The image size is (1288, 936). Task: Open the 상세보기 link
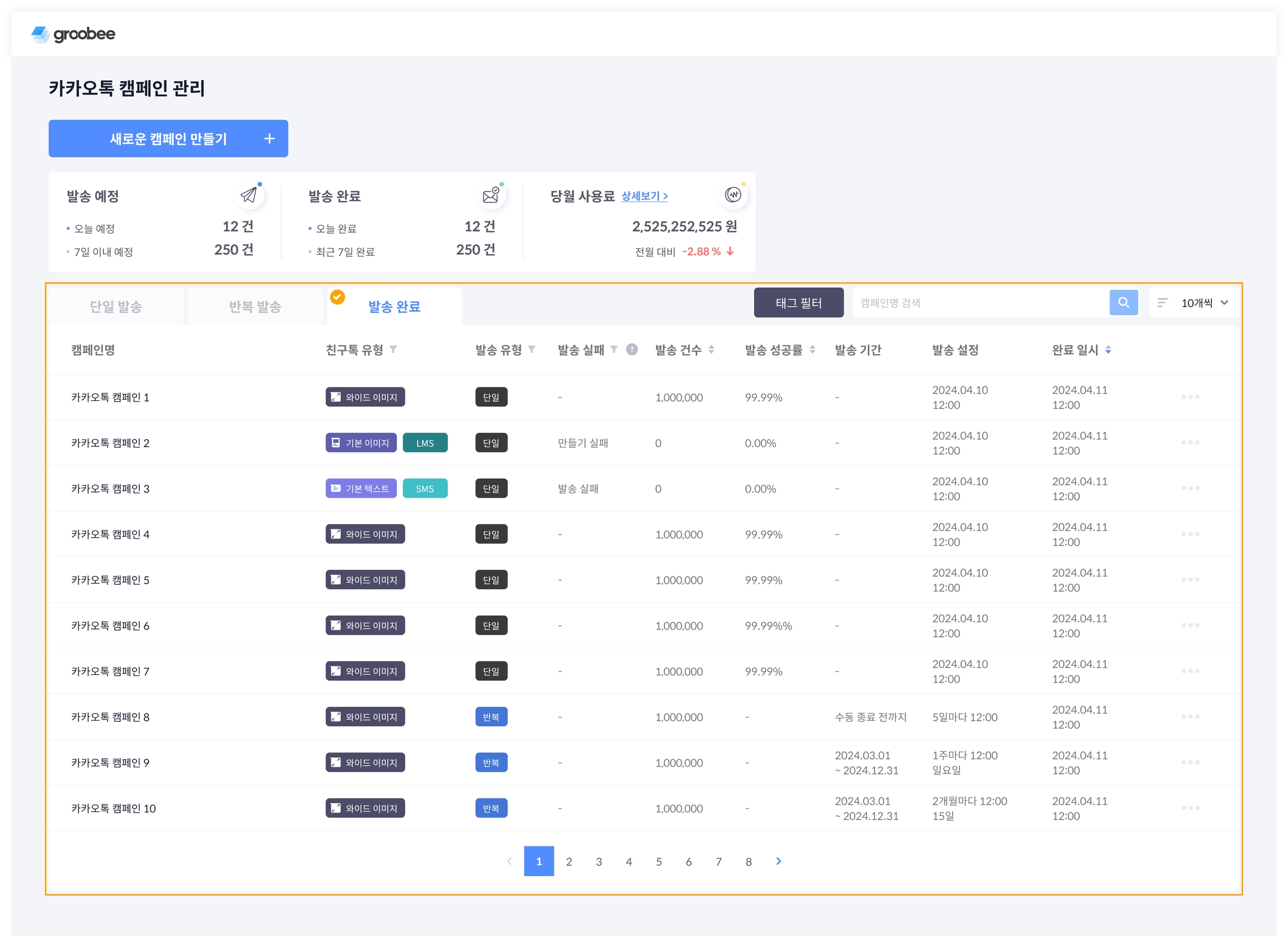coord(644,196)
